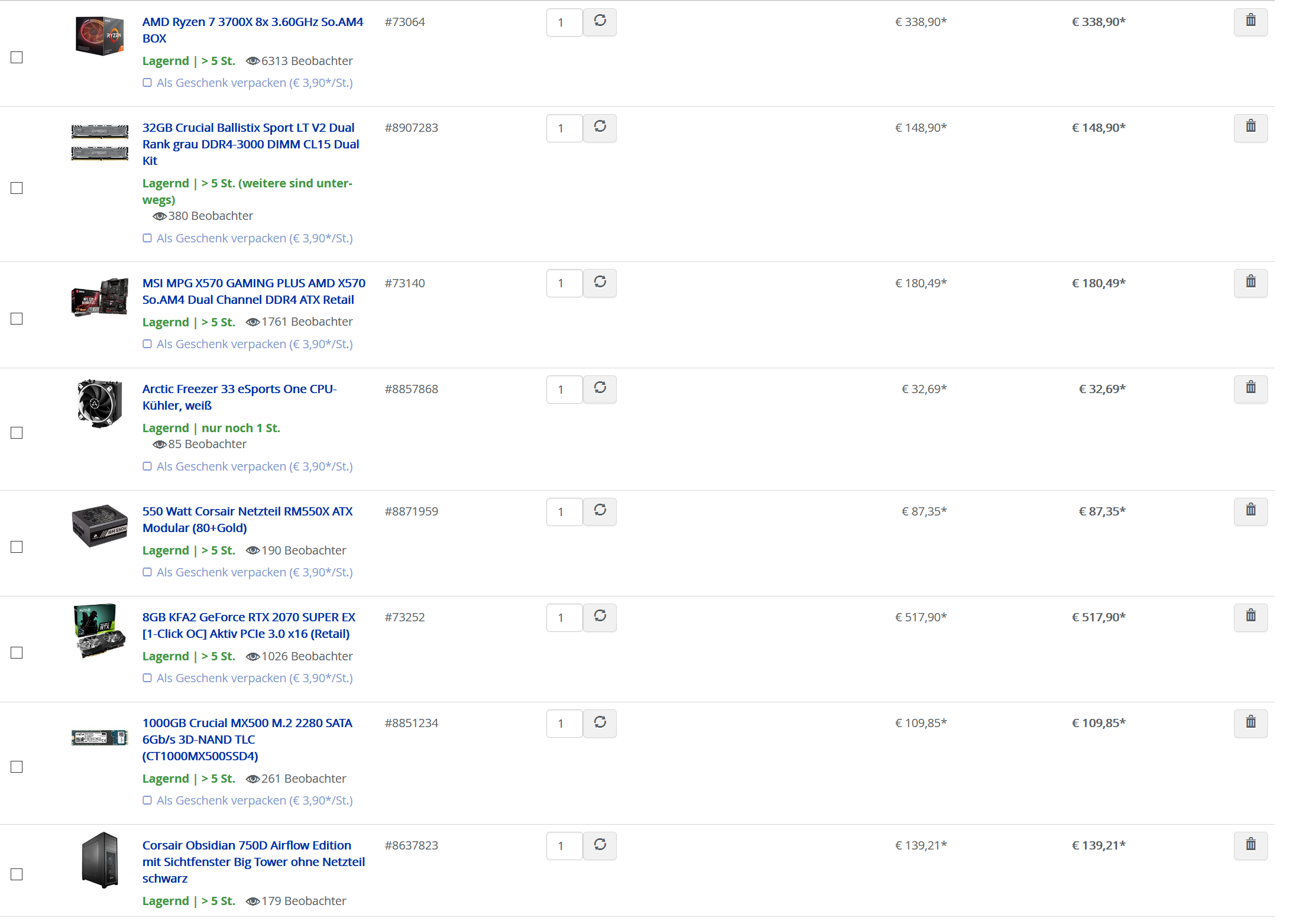This screenshot has height=924, width=1295.
Task: Delete Corsair RM550X power supply item
Action: pos(1251,511)
